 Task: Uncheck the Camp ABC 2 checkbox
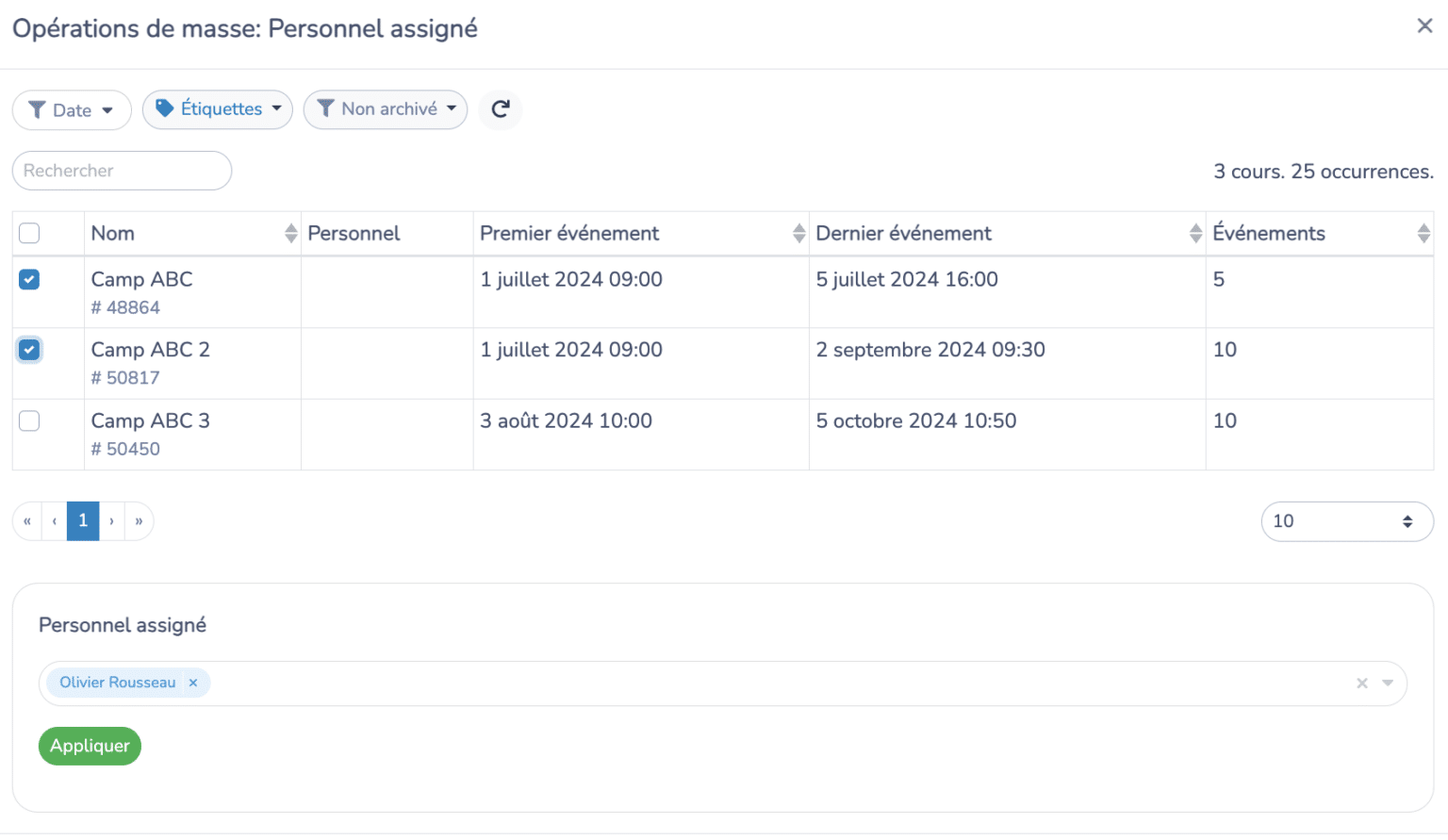tap(29, 350)
